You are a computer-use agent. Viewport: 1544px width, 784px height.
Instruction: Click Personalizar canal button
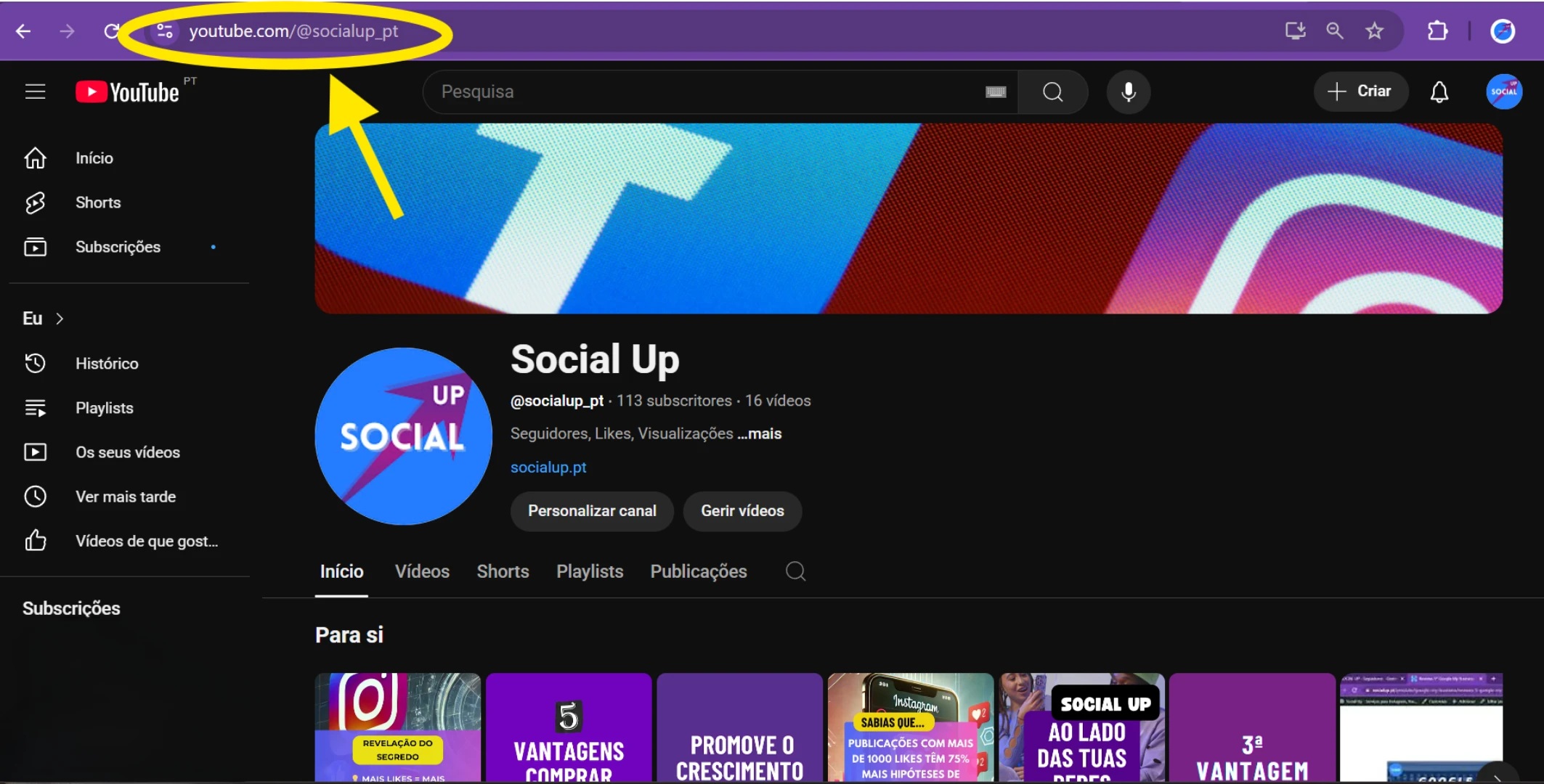(592, 511)
